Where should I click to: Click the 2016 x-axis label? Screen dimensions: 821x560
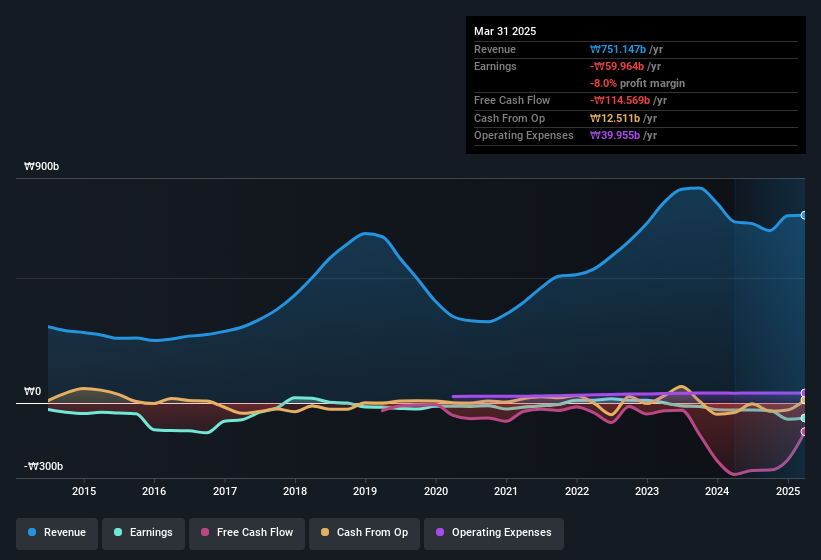(x=154, y=491)
